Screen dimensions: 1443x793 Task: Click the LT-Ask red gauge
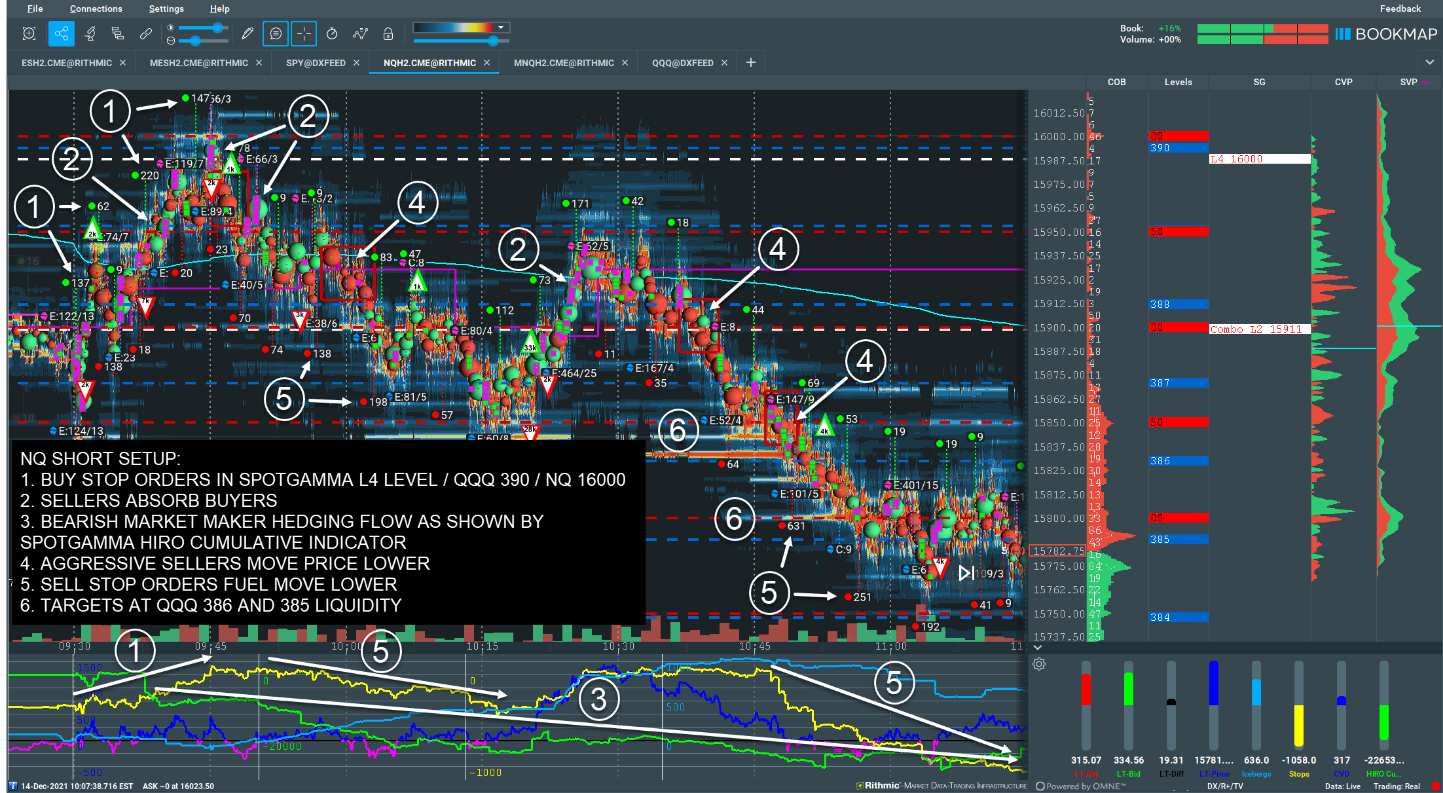click(1086, 706)
